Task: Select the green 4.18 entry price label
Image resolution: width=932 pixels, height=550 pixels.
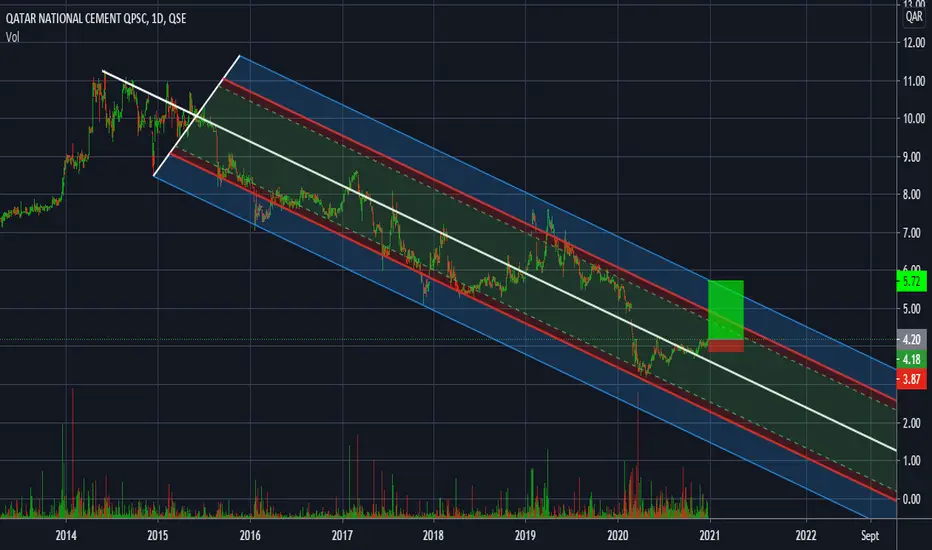Action: pyautogui.click(x=911, y=359)
